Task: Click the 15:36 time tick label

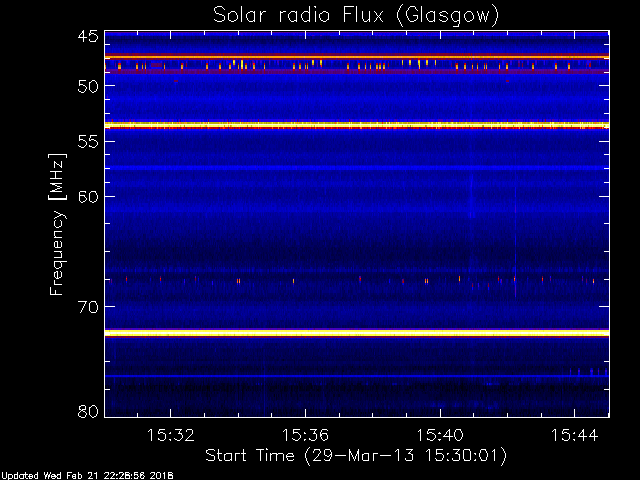Action: pyautogui.click(x=305, y=435)
